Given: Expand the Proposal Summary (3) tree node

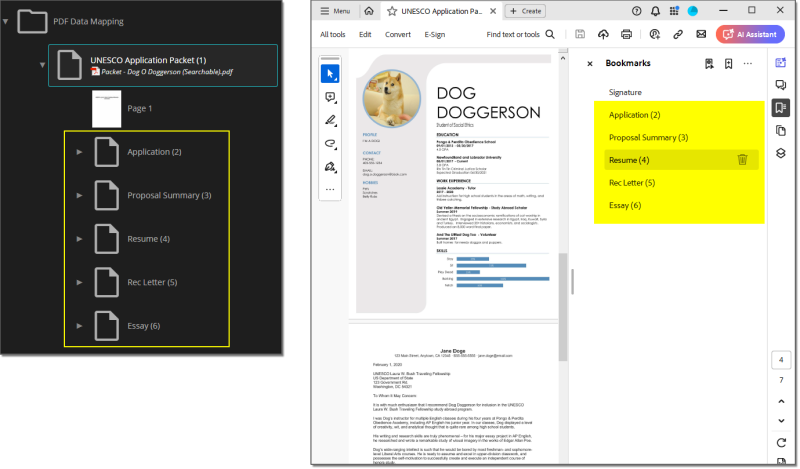Looking at the screenshot, I should tap(80, 195).
